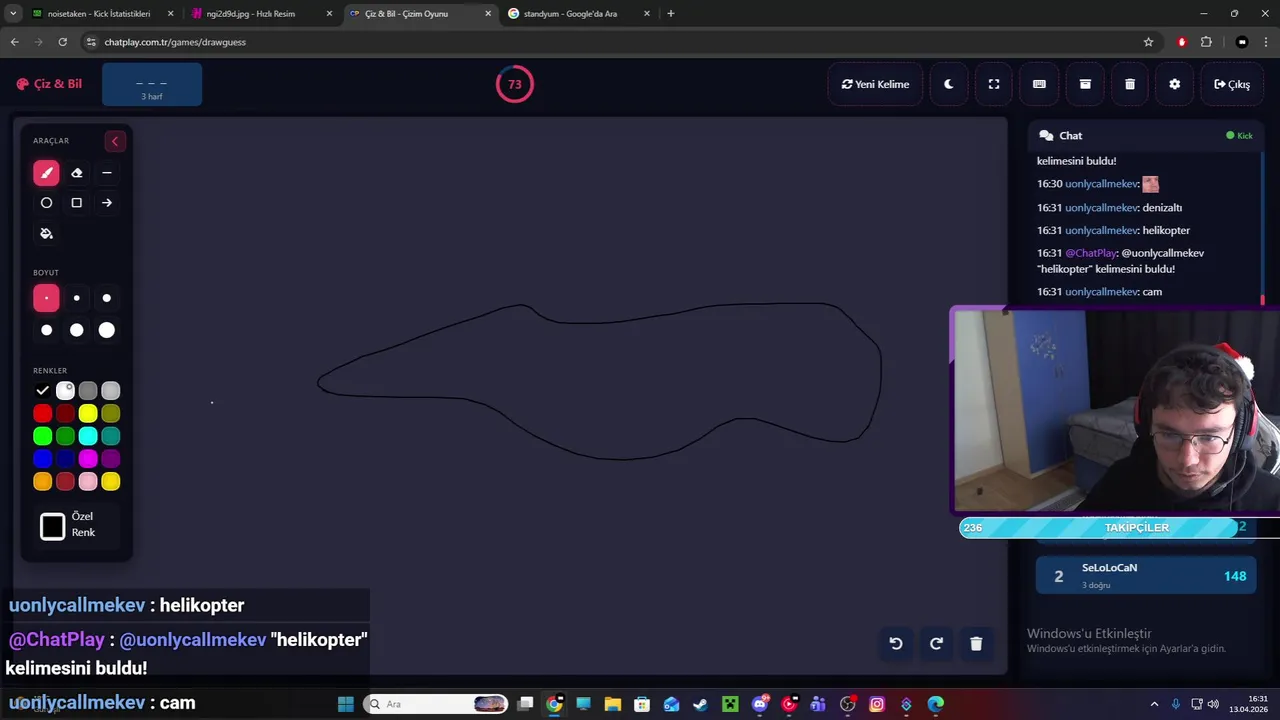Open Chrome three-dot menu
This screenshot has height=720, width=1280.
[1267, 42]
